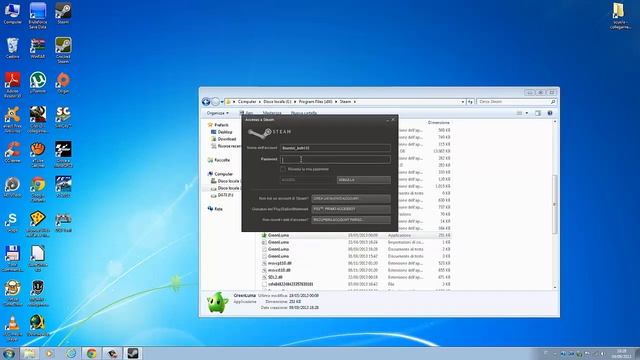The height and width of the screenshot is (360, 640).
Task: Select DATI (F:) drive in the navigation pane
Action: [225, 196]
